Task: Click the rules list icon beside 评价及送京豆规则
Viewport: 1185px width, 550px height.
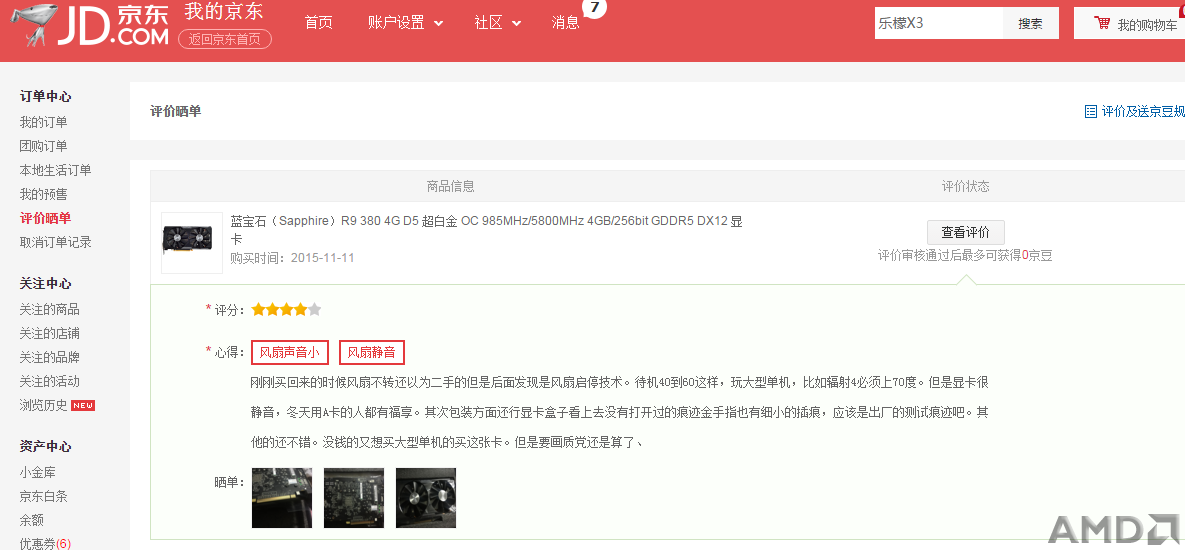Action: pyautogui.click(x=1091, y=112)
